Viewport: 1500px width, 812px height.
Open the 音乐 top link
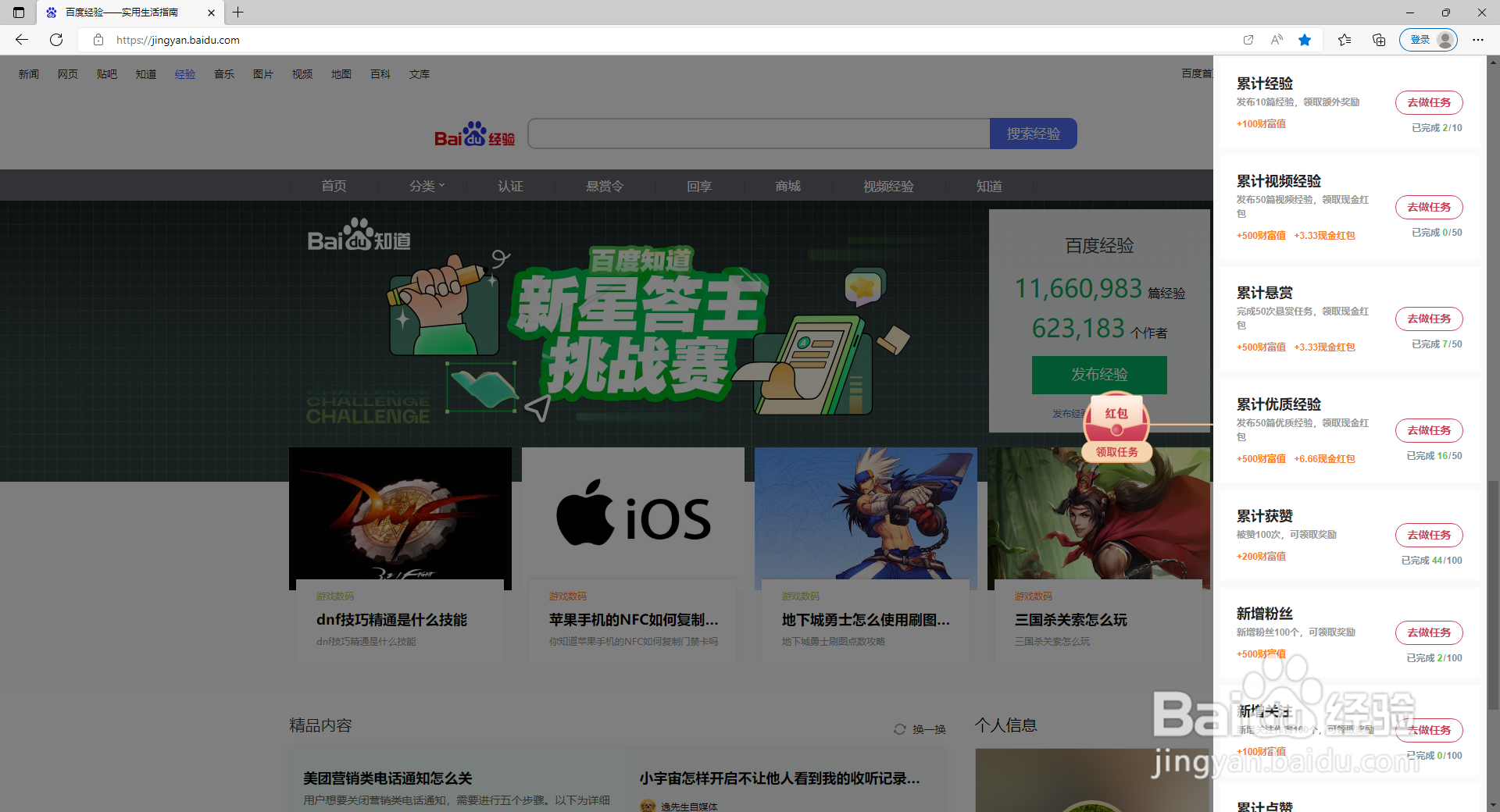click(x=224, y=74)
